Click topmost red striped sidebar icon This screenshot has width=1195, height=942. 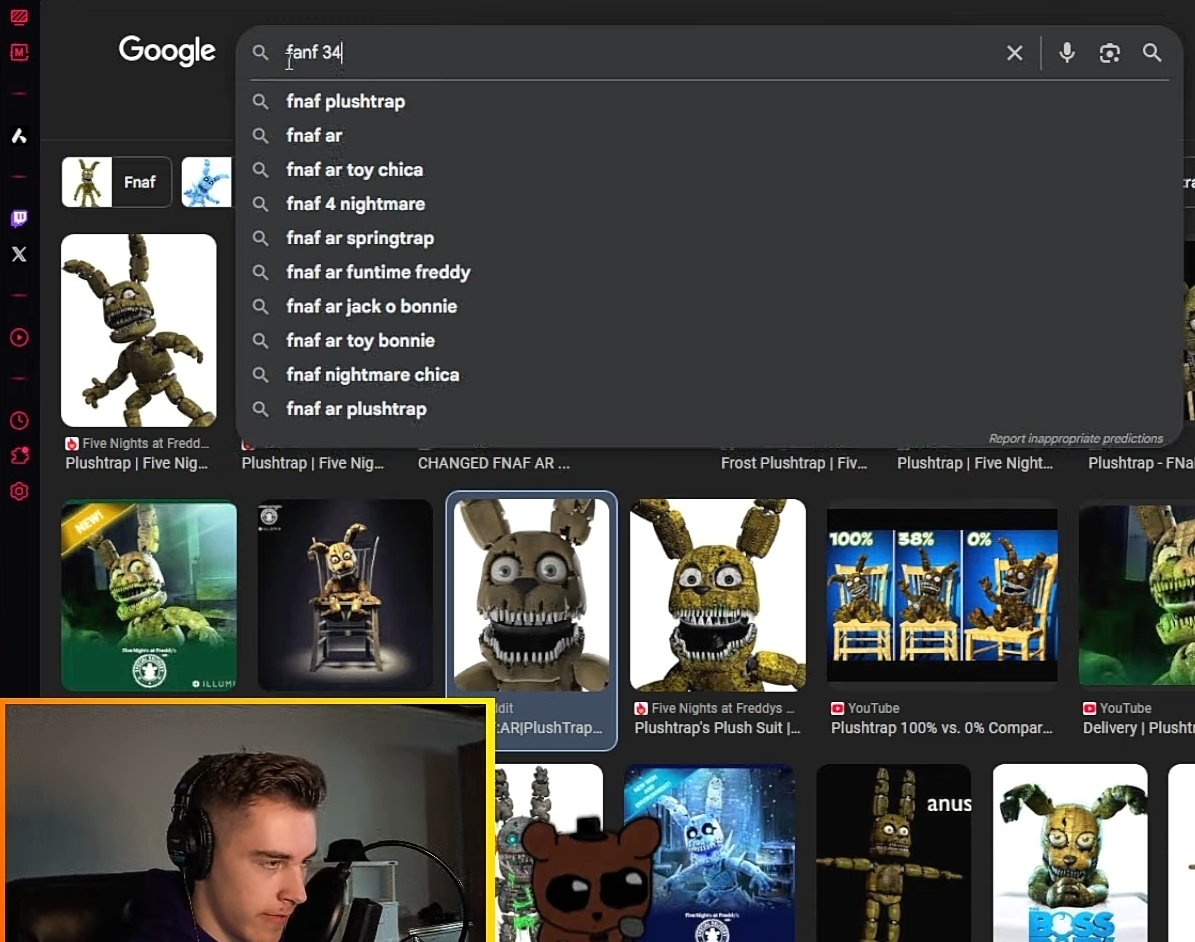pyautogui.click(x=19, y=16)
